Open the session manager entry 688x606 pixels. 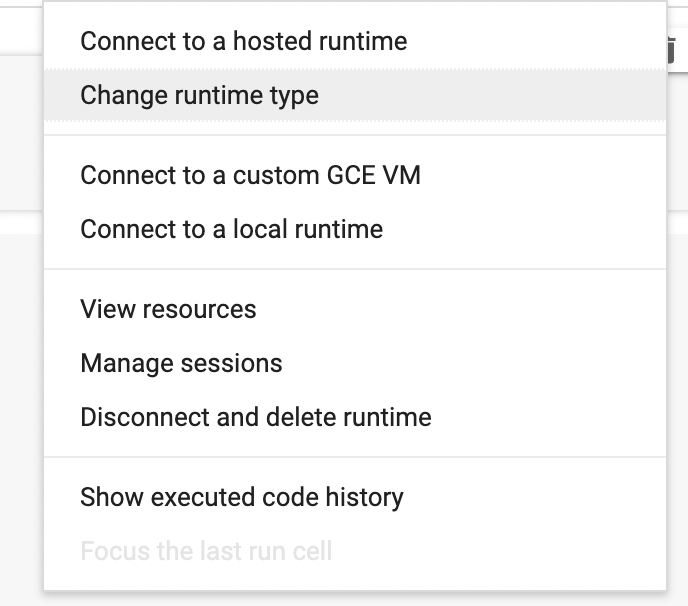pos(181,364)
